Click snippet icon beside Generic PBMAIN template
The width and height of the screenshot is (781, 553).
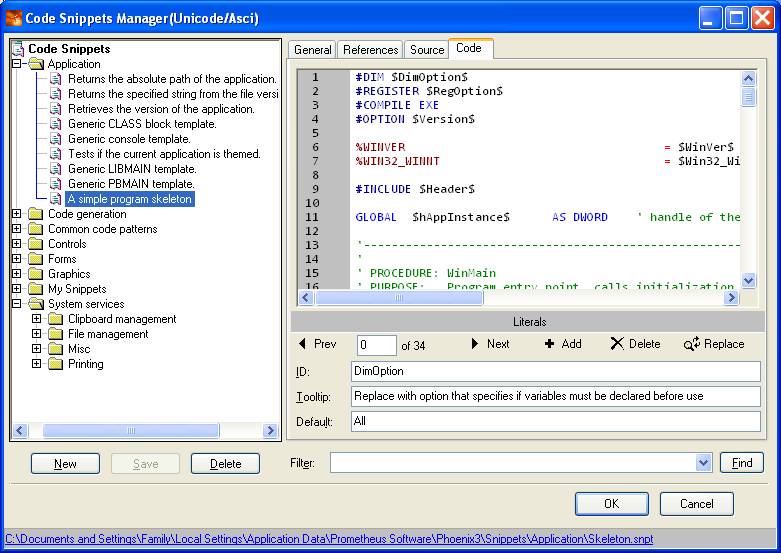(x=56, y=183)
